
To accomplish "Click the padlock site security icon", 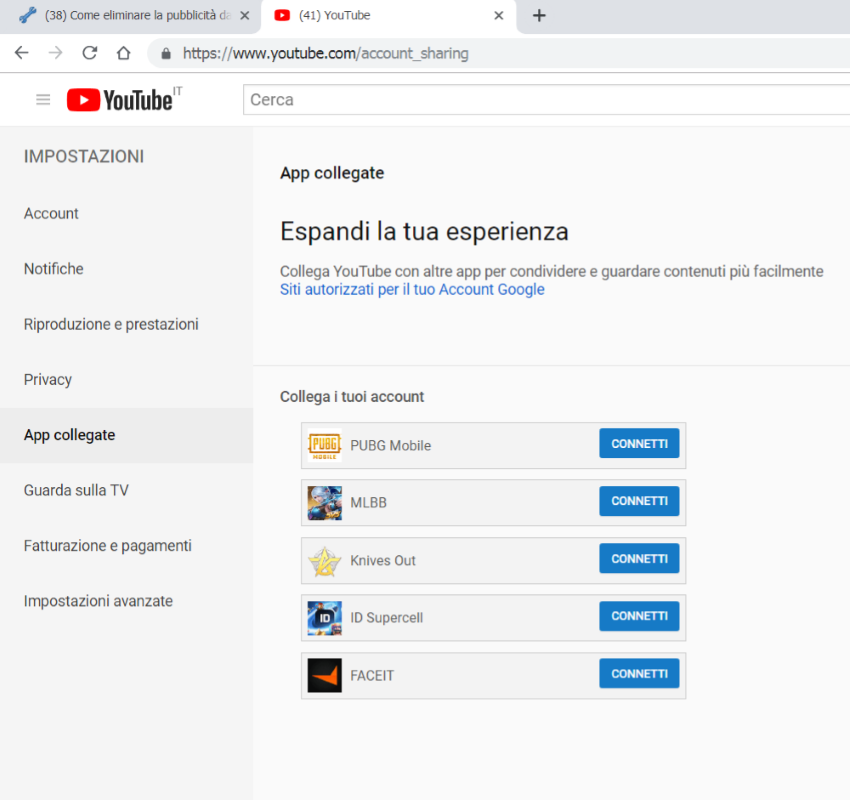I will (166, 53).
